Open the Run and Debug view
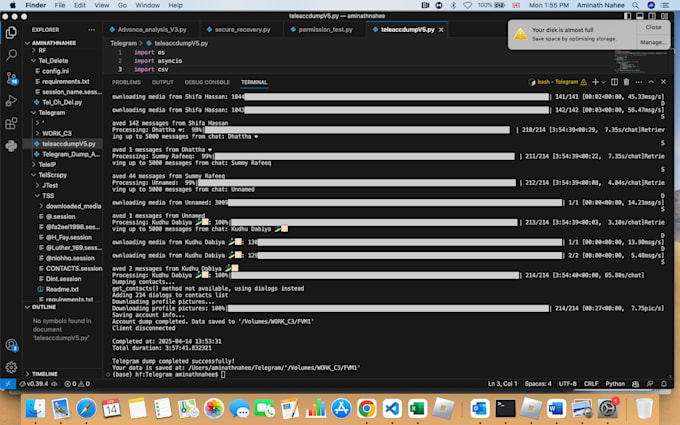The width and height of the screenshot is (680, 425). click(x=11, y=101)
